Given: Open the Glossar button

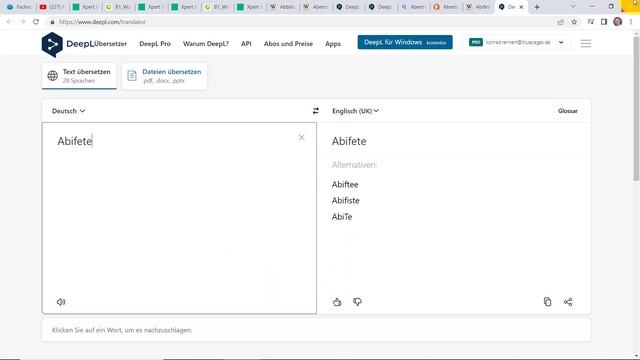Looking at the screenshot, I should [568, 111].
